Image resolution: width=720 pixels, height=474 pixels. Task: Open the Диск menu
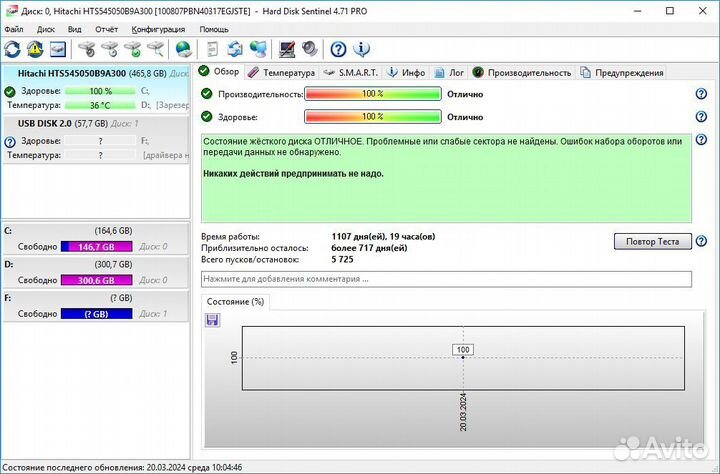click(x=45, y=29)
